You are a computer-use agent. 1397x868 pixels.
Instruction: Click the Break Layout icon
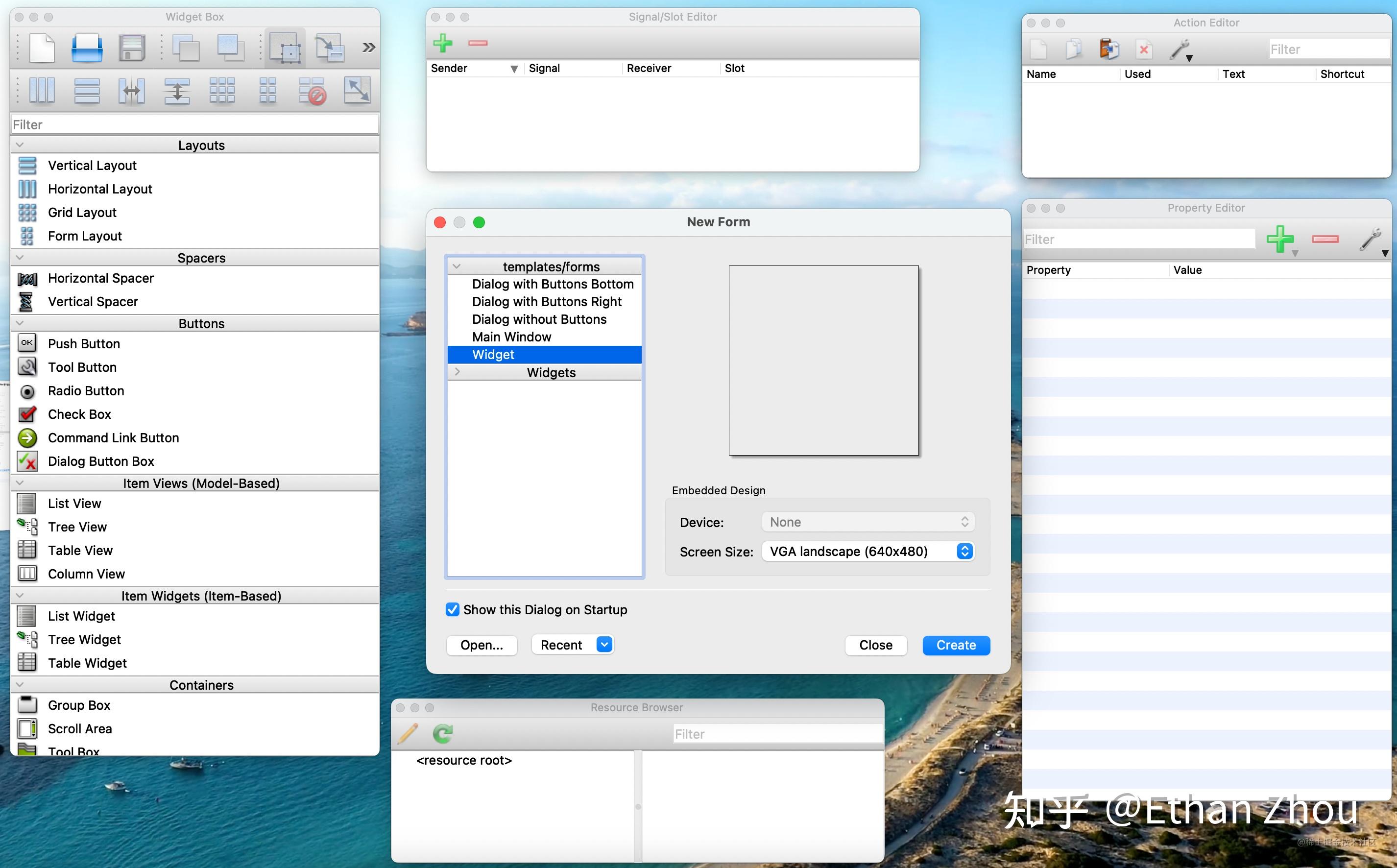tap(312, 91)
